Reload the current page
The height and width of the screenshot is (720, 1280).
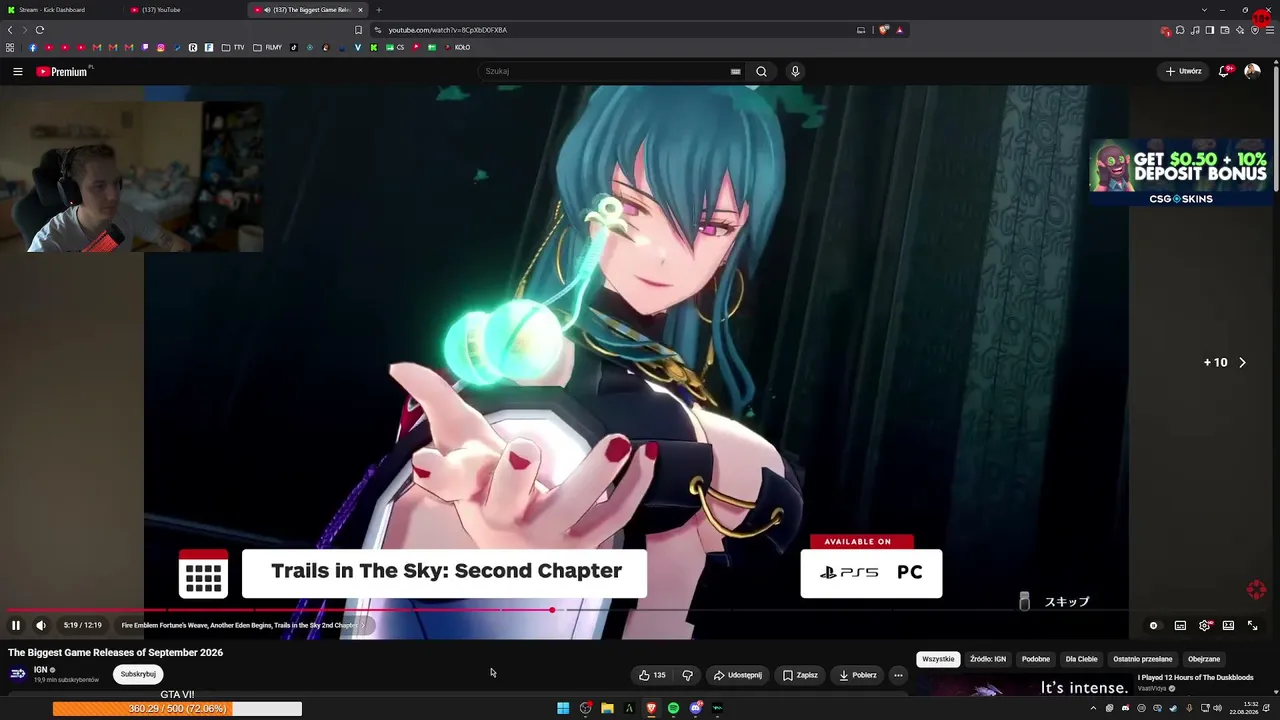point(40,30)
